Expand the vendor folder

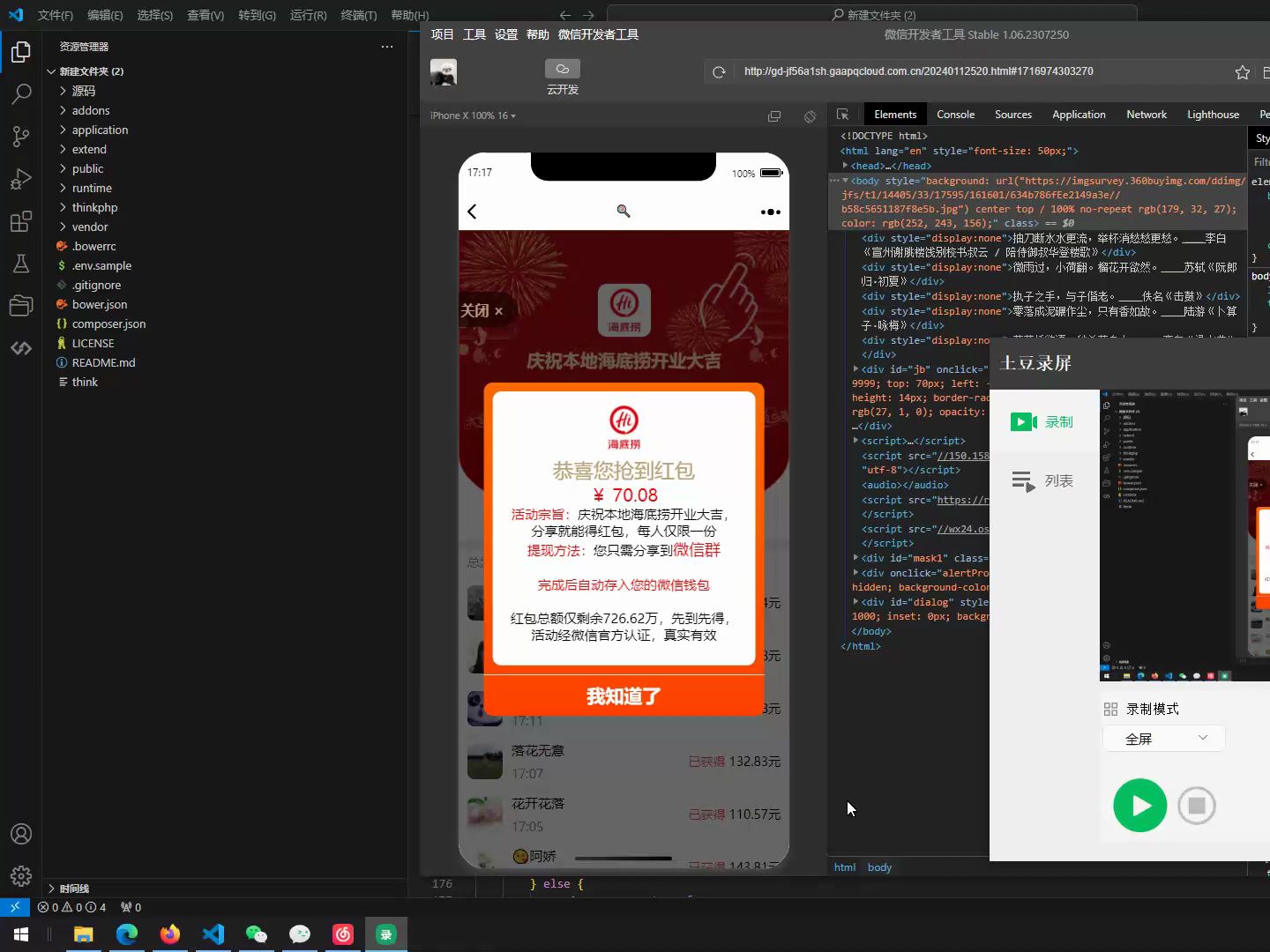tap(90, 227)
